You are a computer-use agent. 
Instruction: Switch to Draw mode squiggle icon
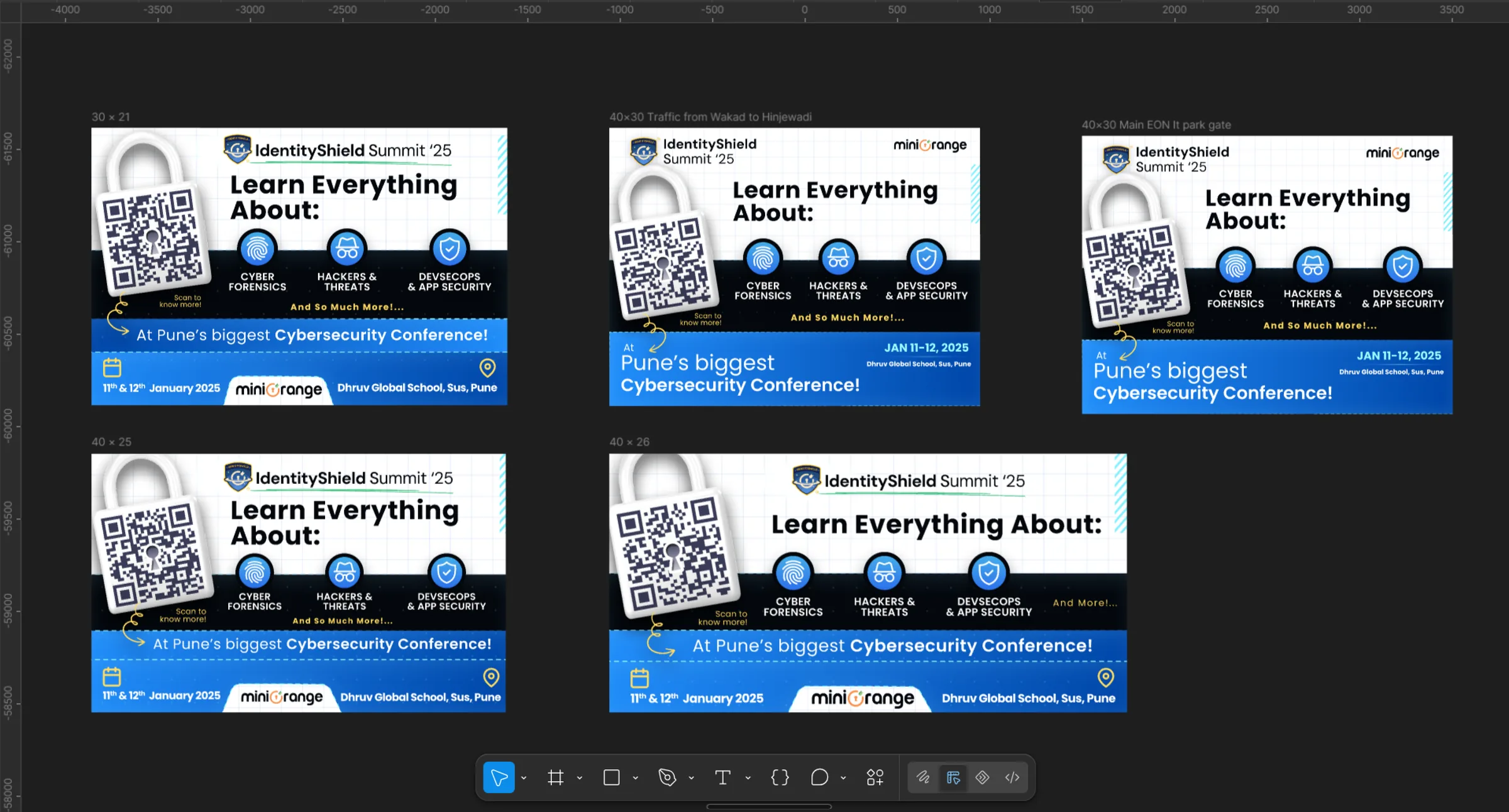[923, 777]
